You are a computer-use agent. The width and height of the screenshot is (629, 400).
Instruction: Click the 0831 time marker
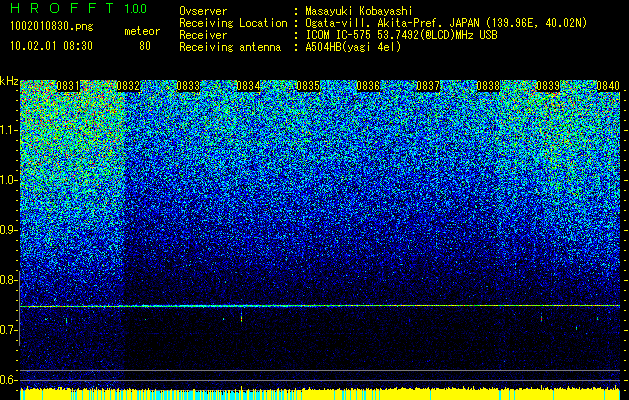pyautogui.click(x=68, y=86)
